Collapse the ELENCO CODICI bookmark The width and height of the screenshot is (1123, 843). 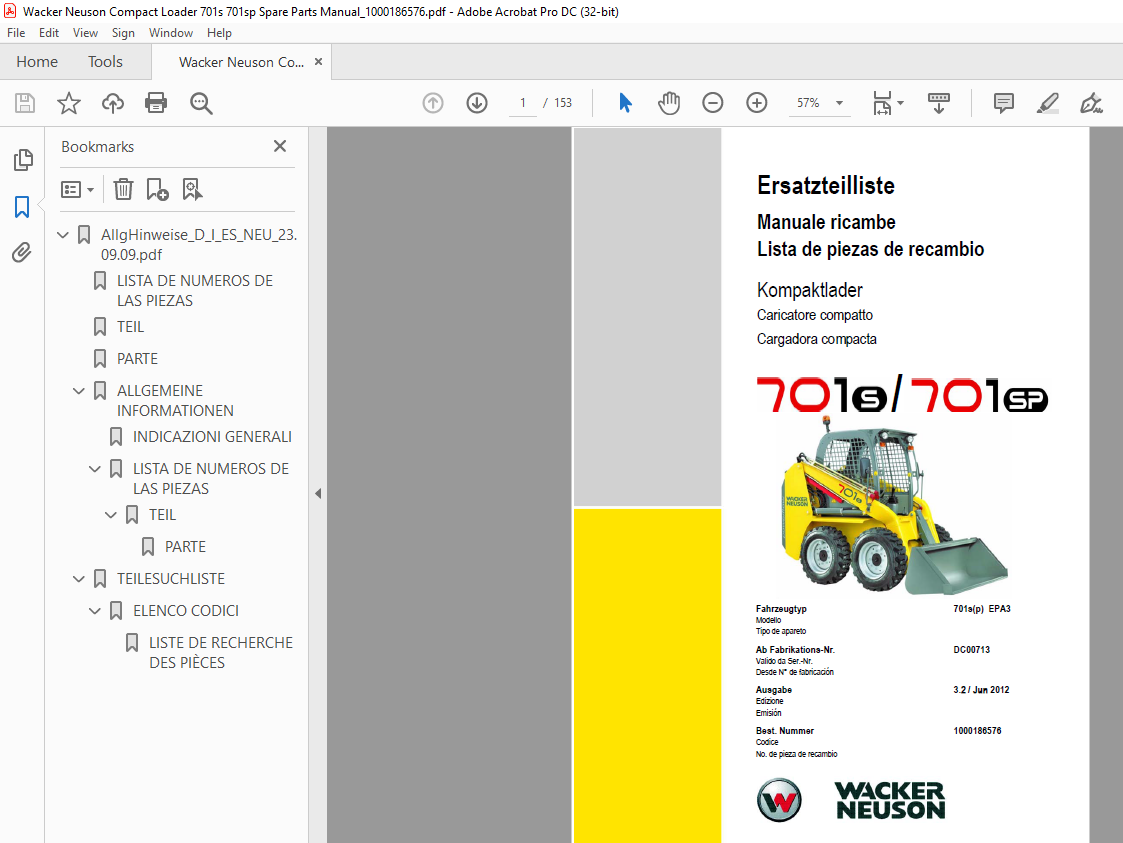pyautogui.click(x=95, y=610)
